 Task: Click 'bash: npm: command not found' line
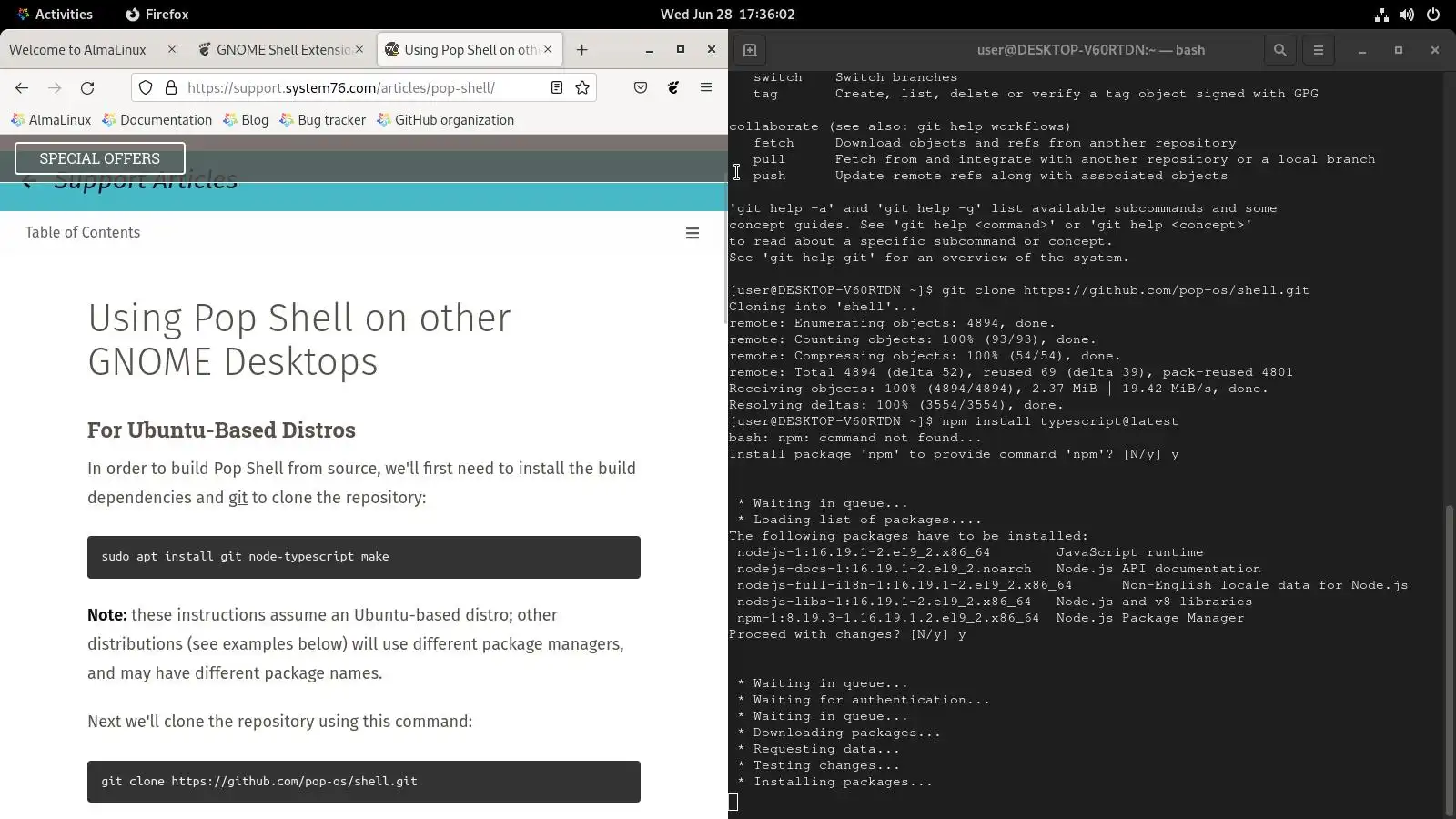tap(855, 438)
